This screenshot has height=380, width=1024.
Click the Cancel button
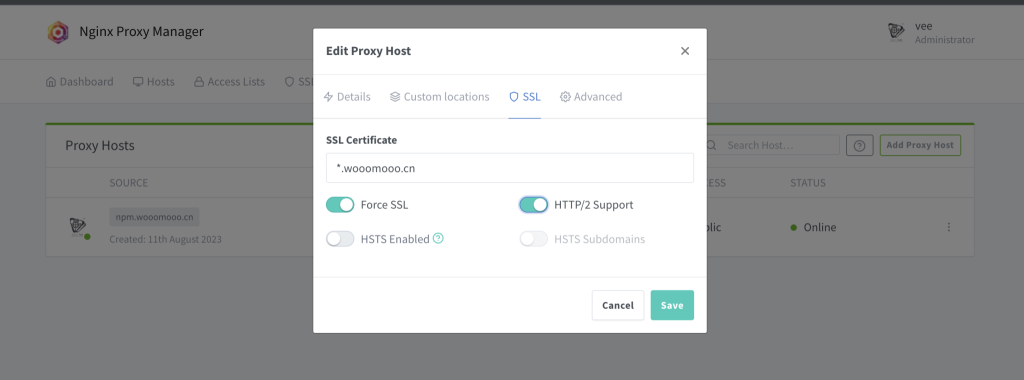[x=618, y=305]
